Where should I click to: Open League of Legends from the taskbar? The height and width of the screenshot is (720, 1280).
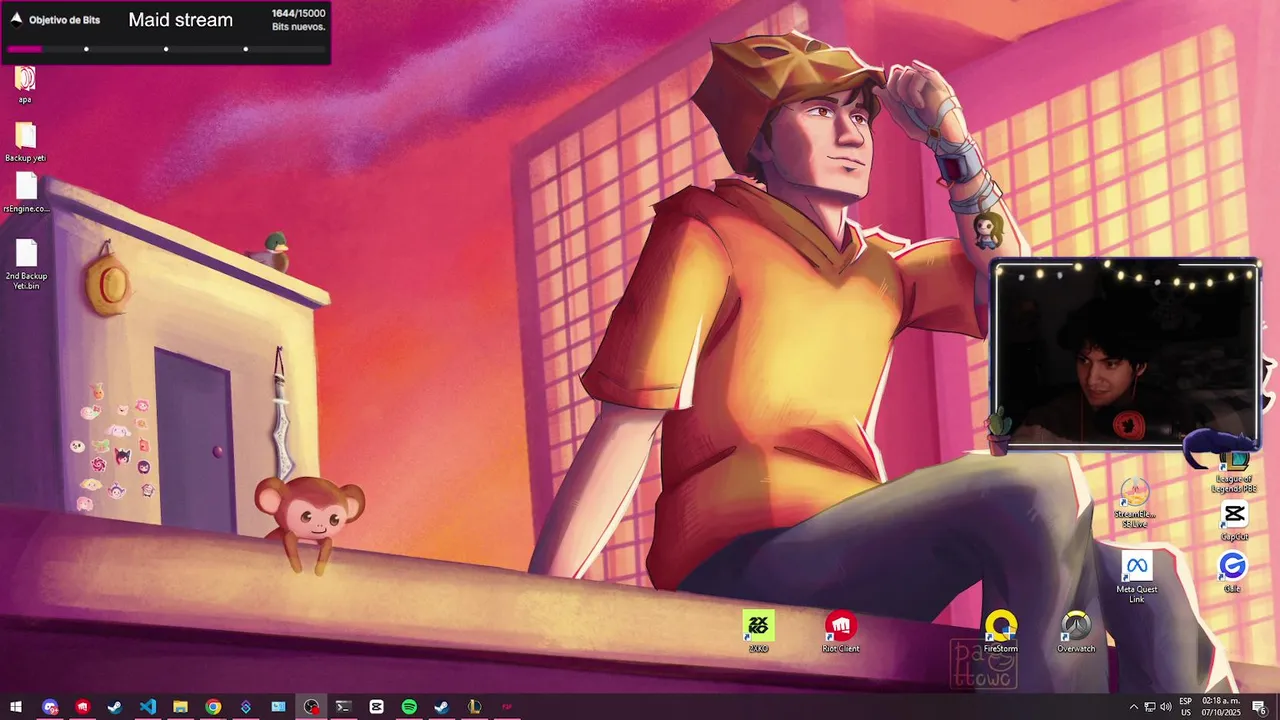[x=474, y=707]
